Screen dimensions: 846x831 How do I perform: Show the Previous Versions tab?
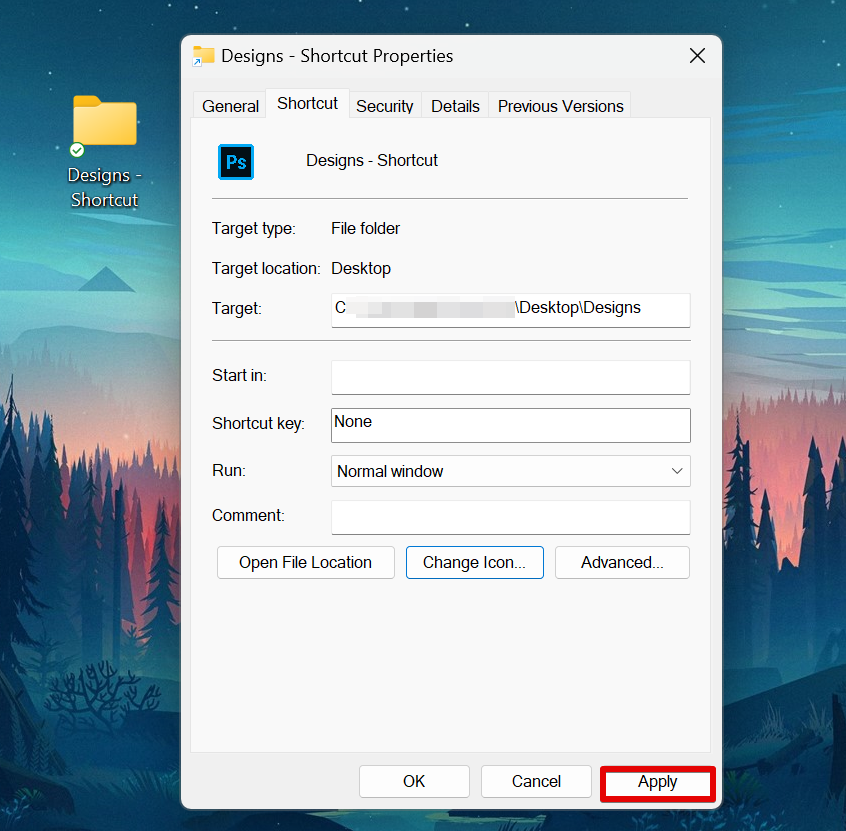coord(560,106)
